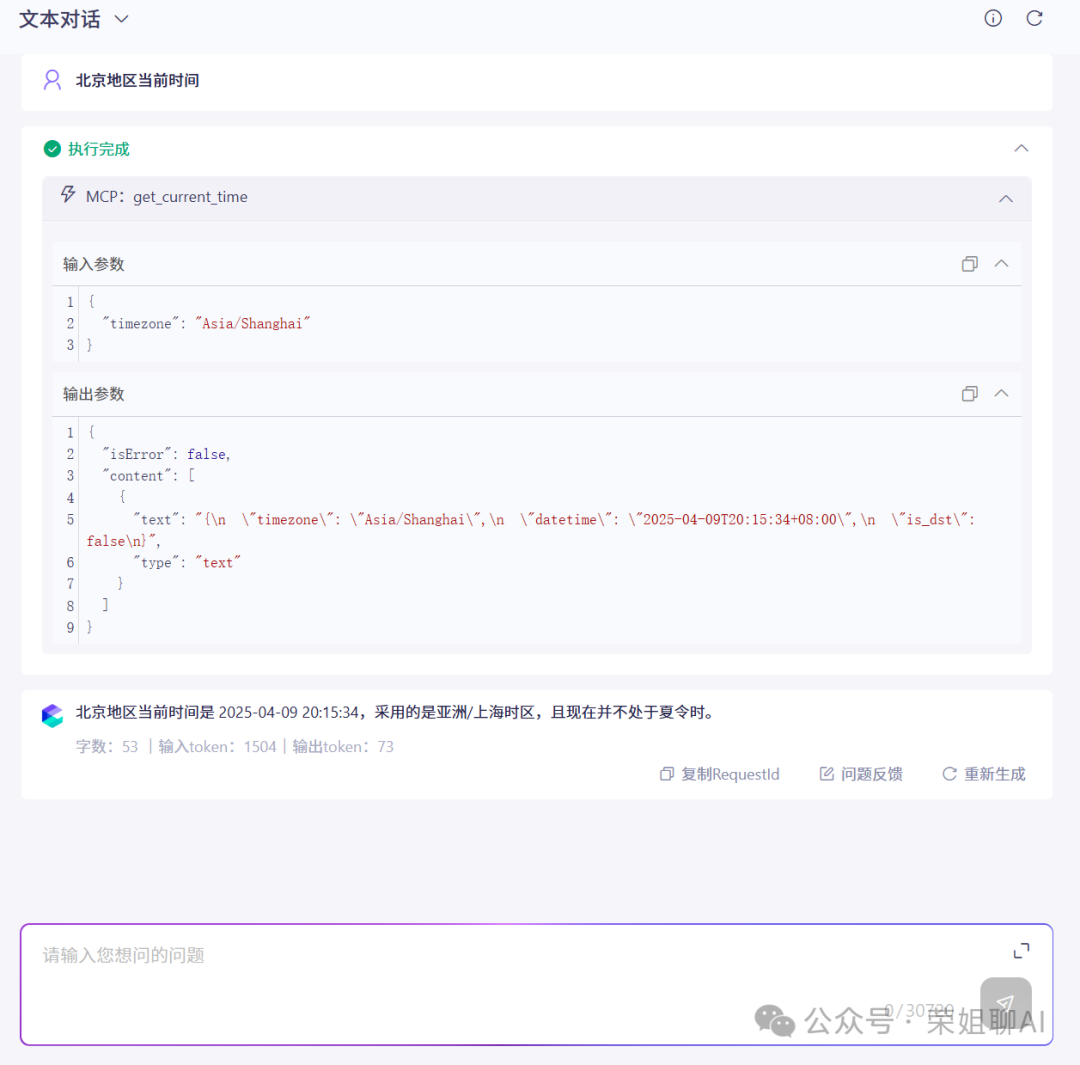Click the expand input box icon
The width and height of the screenshot is (1080, 1065).
[1020, 951]
